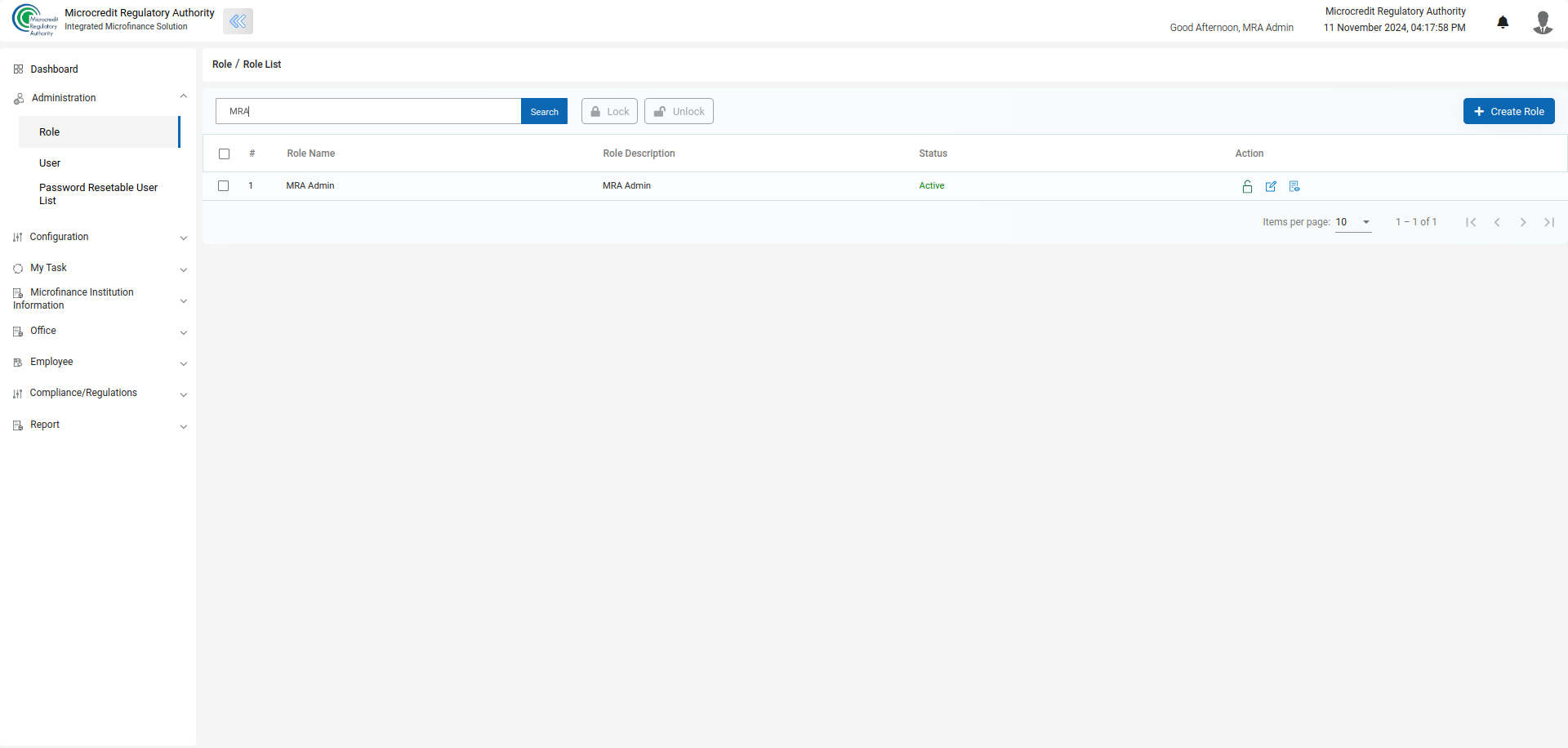
Task: Go to the first page of results
Action: pyautogui.click(x=1471, y=222)
